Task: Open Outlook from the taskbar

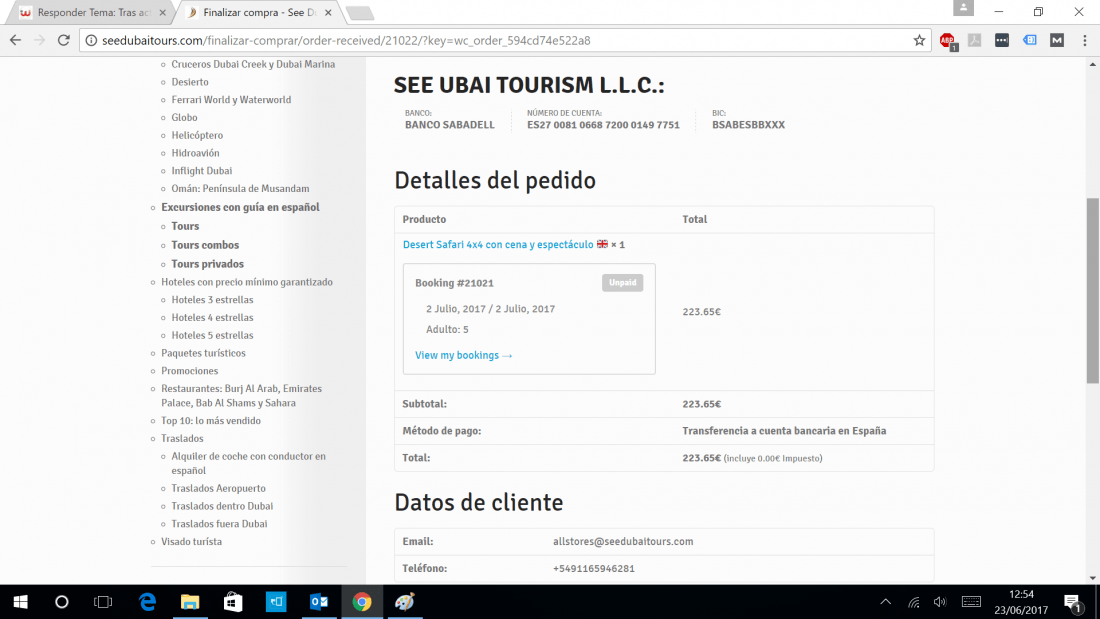Action: point(319,602)
